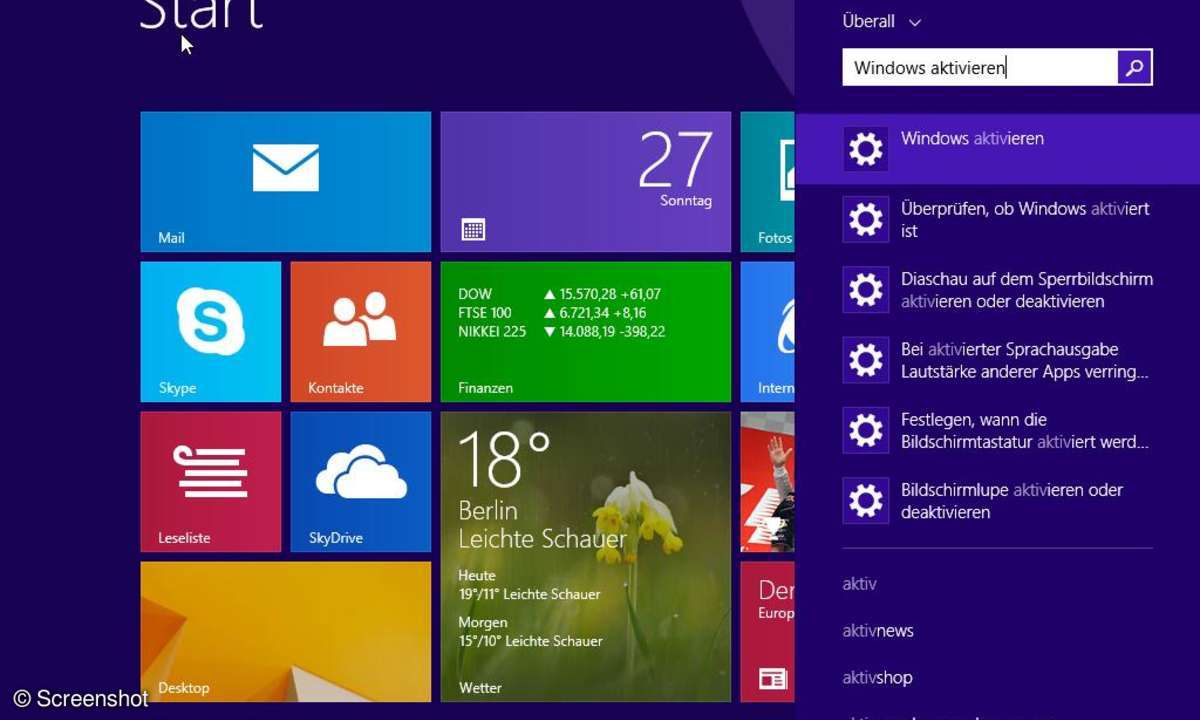
Task: Choose the 'aktivshop' search suggestion
Action: coord(878,678)
